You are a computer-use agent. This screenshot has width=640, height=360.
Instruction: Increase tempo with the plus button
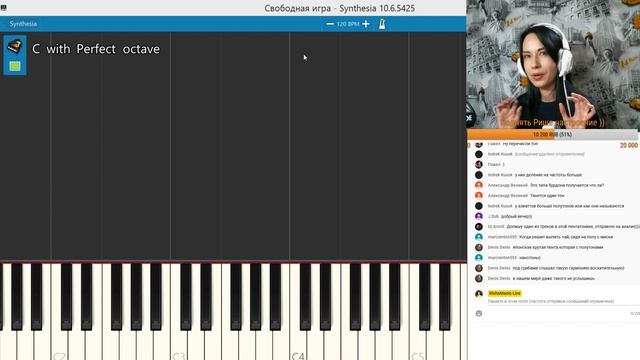[366, 24]
